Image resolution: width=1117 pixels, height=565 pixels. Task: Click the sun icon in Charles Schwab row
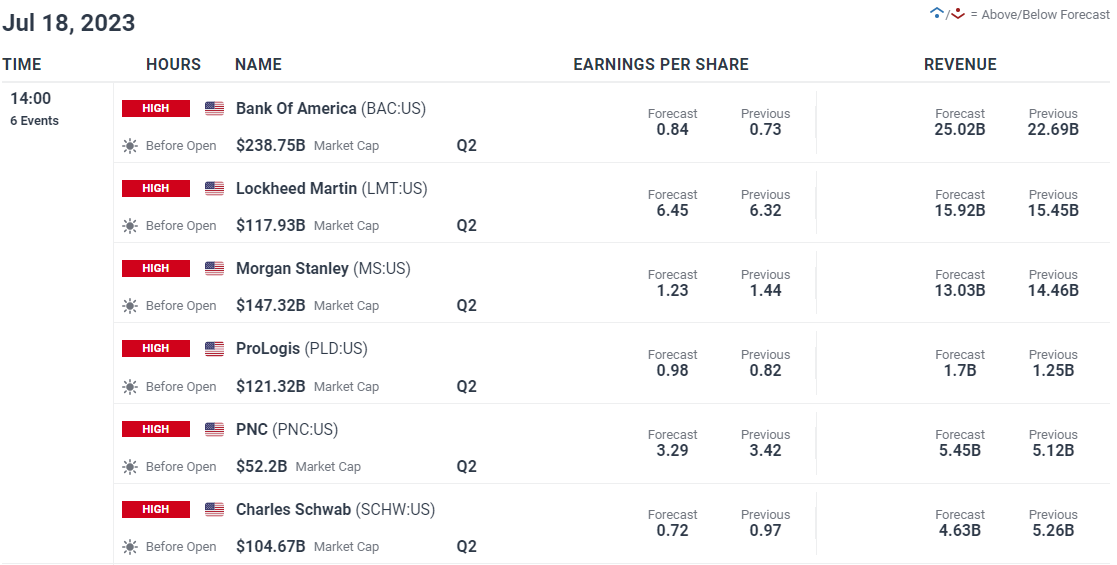click(130, 547)
